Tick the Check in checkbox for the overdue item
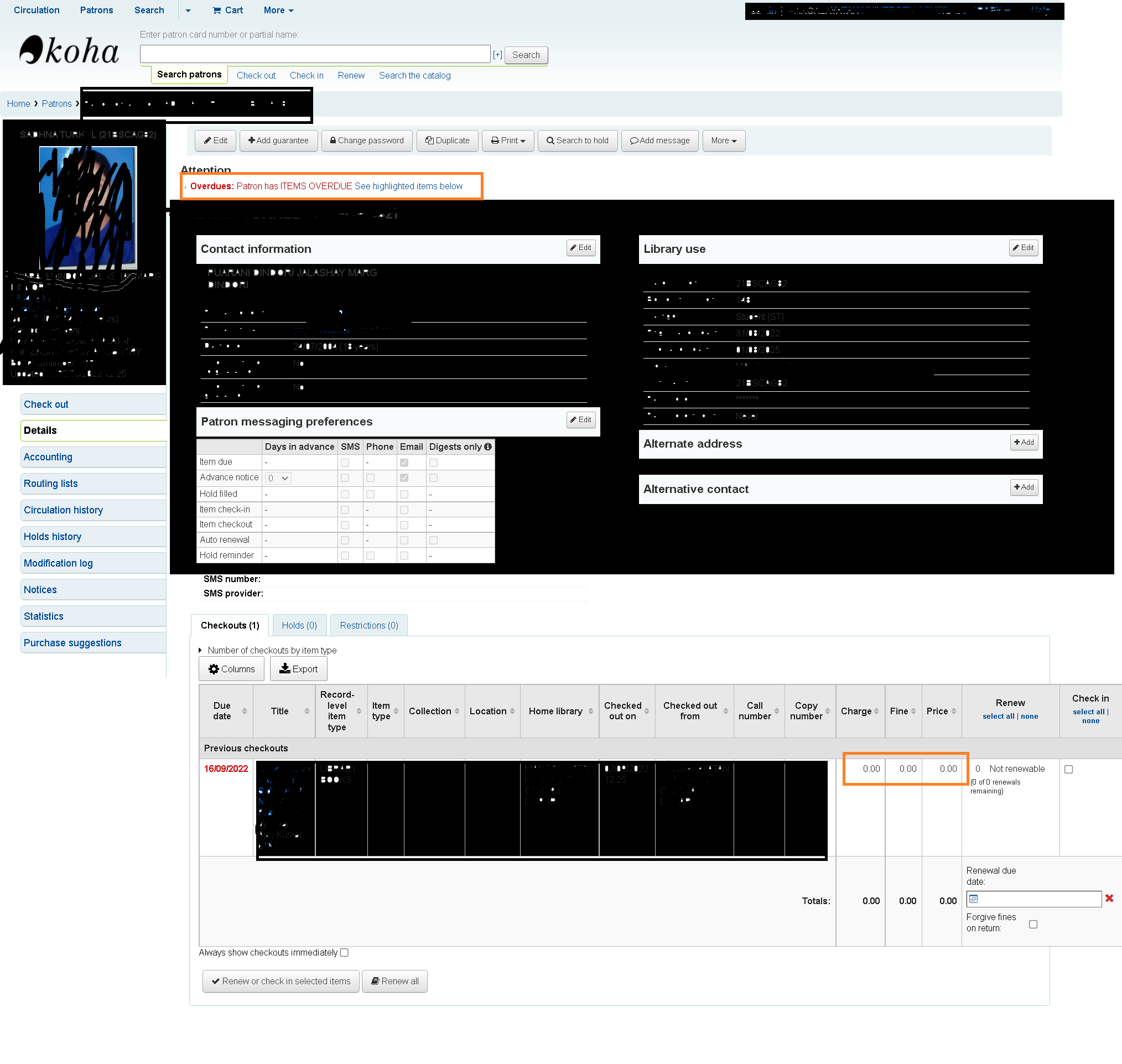 (x=1069, y=770)
